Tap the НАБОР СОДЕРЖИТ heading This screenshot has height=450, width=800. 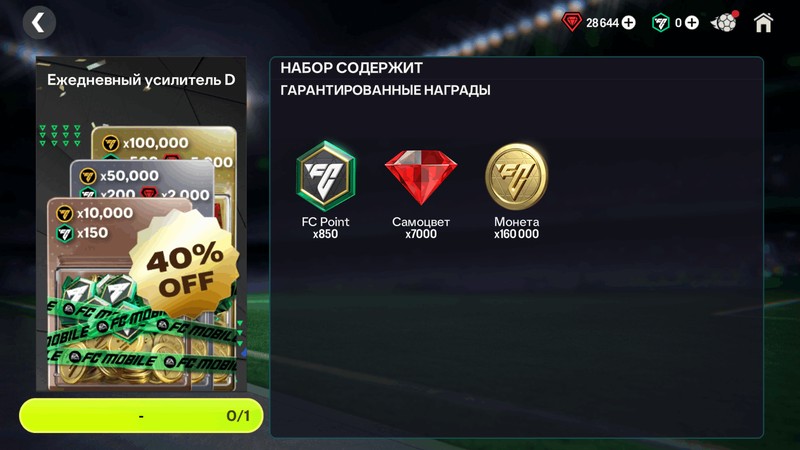pyautogui.click(x=352, y=68)
